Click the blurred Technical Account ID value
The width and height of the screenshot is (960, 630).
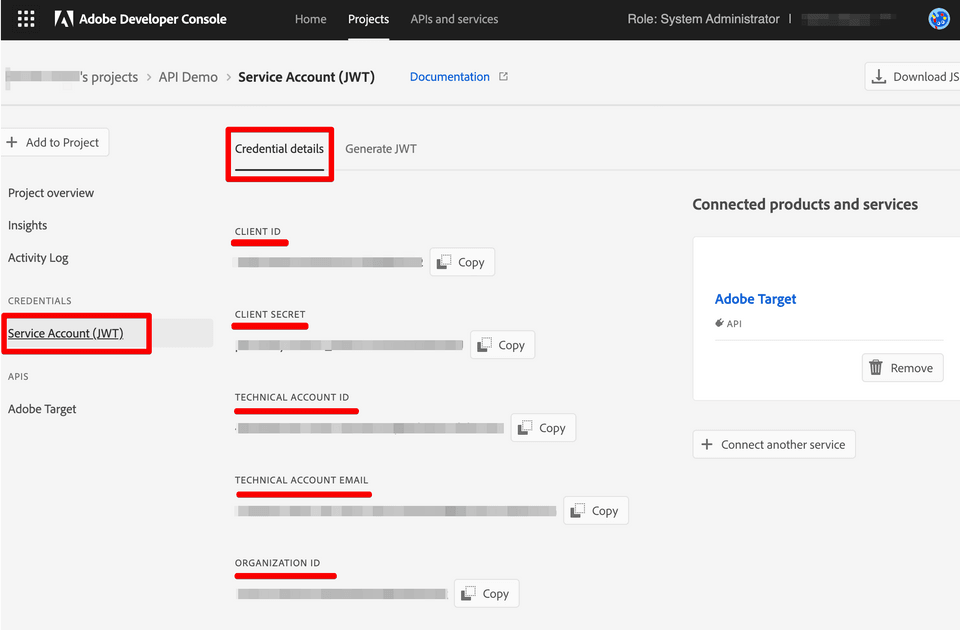click(370, 428)
